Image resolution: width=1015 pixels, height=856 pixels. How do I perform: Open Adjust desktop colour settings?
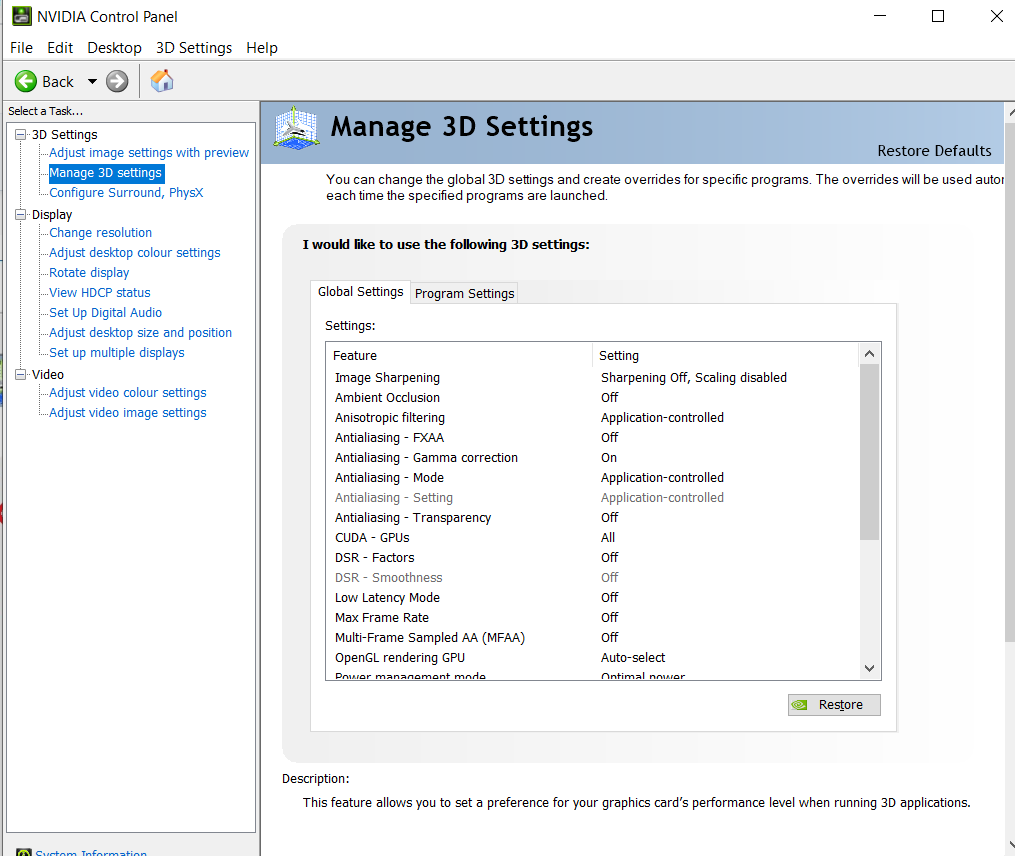[135, 253]
